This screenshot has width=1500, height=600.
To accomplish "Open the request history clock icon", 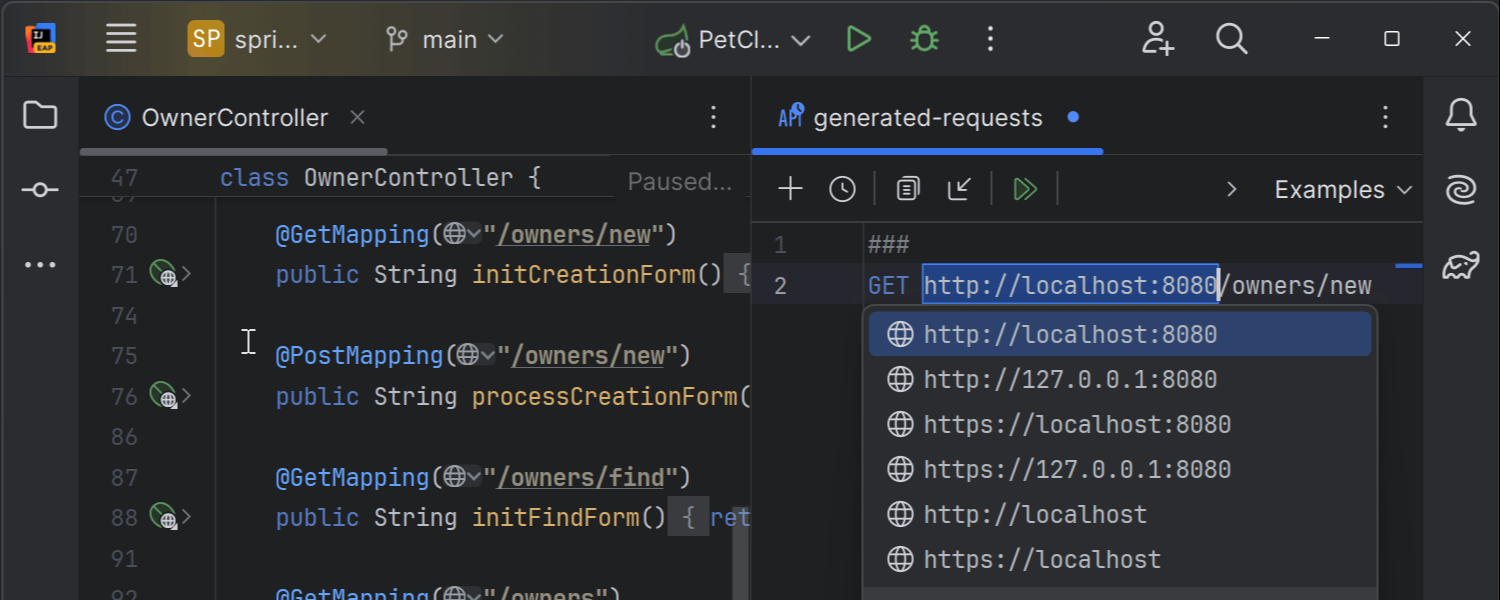I will 842,189.
